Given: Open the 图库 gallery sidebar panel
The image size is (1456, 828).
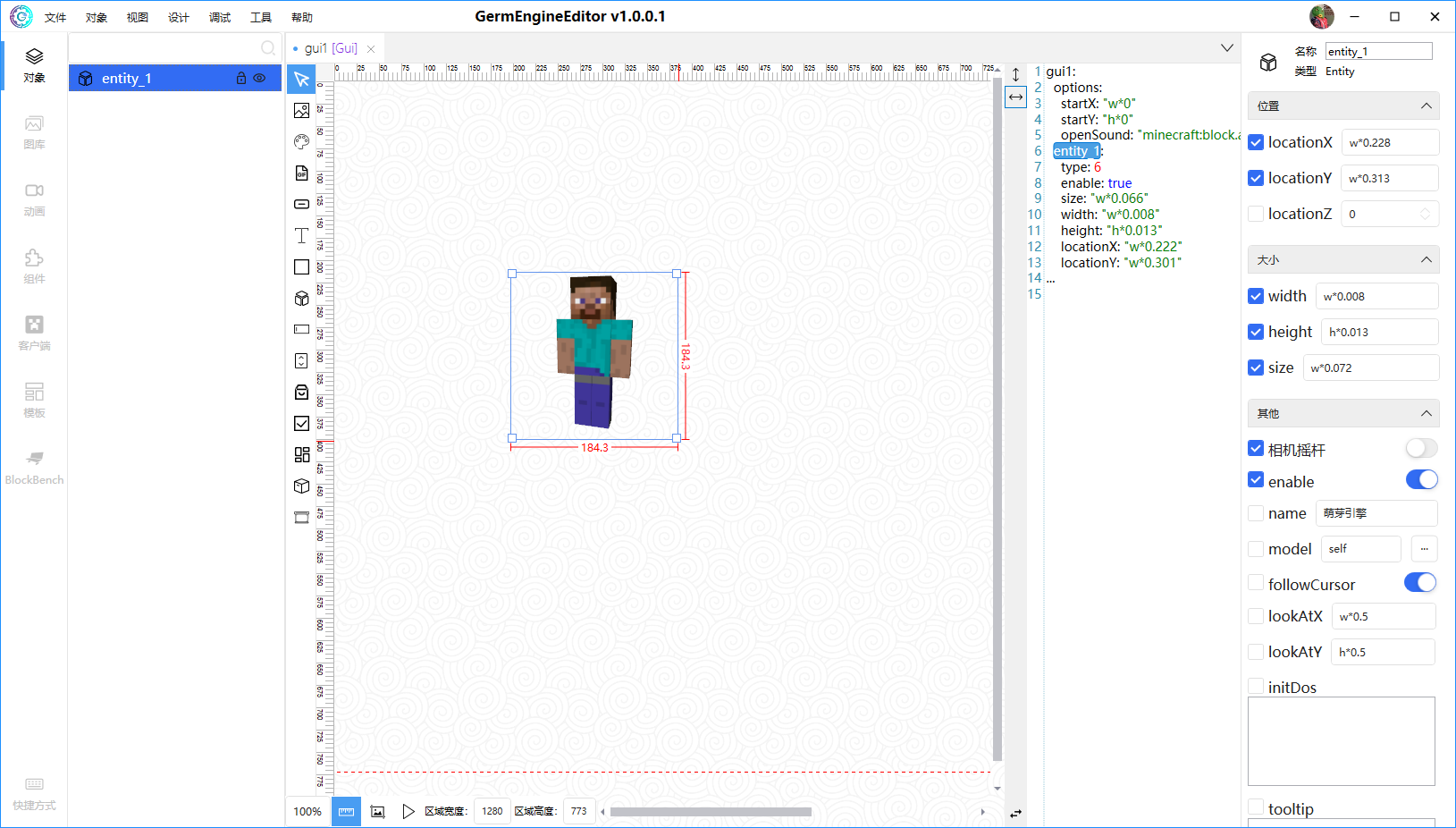Looking at the screenshot, I should pos(34,132).
